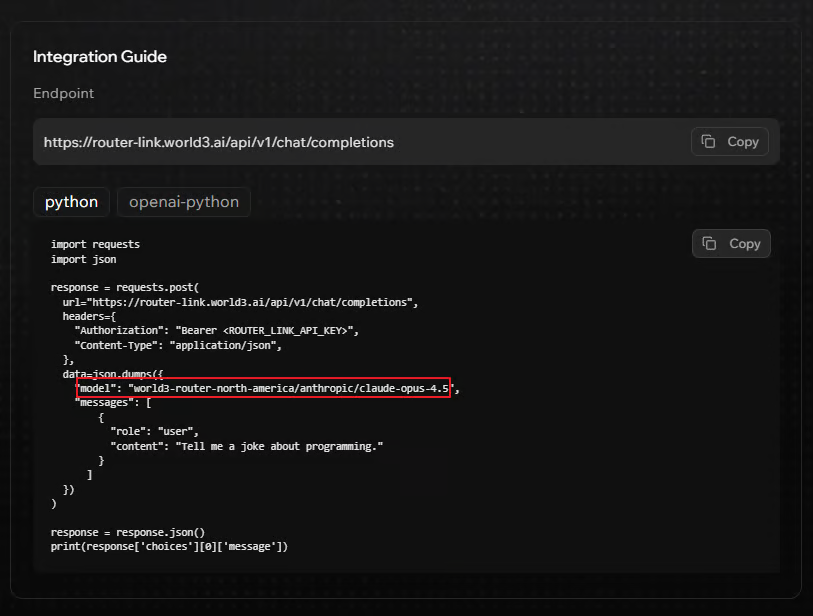The height and width of the screenshot is (616, 813).
Task: Open the openai-python tab
Action: pyautogui.click(x=184, y=202)
